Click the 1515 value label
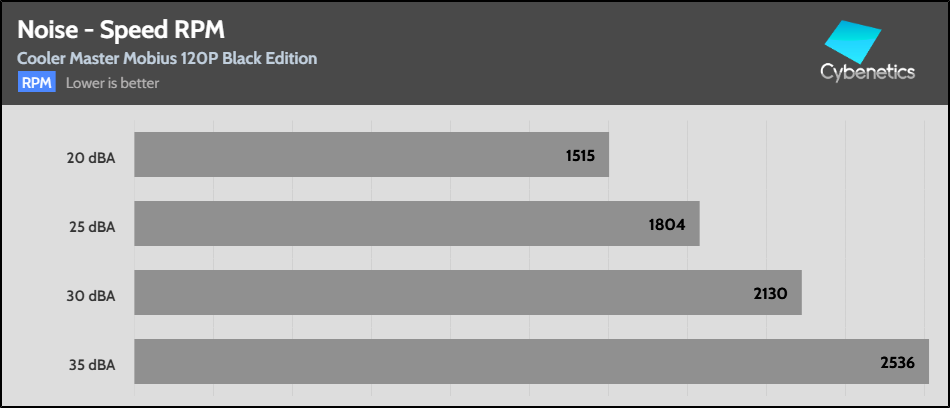The image size is (950, 408). tap(582, 156)
